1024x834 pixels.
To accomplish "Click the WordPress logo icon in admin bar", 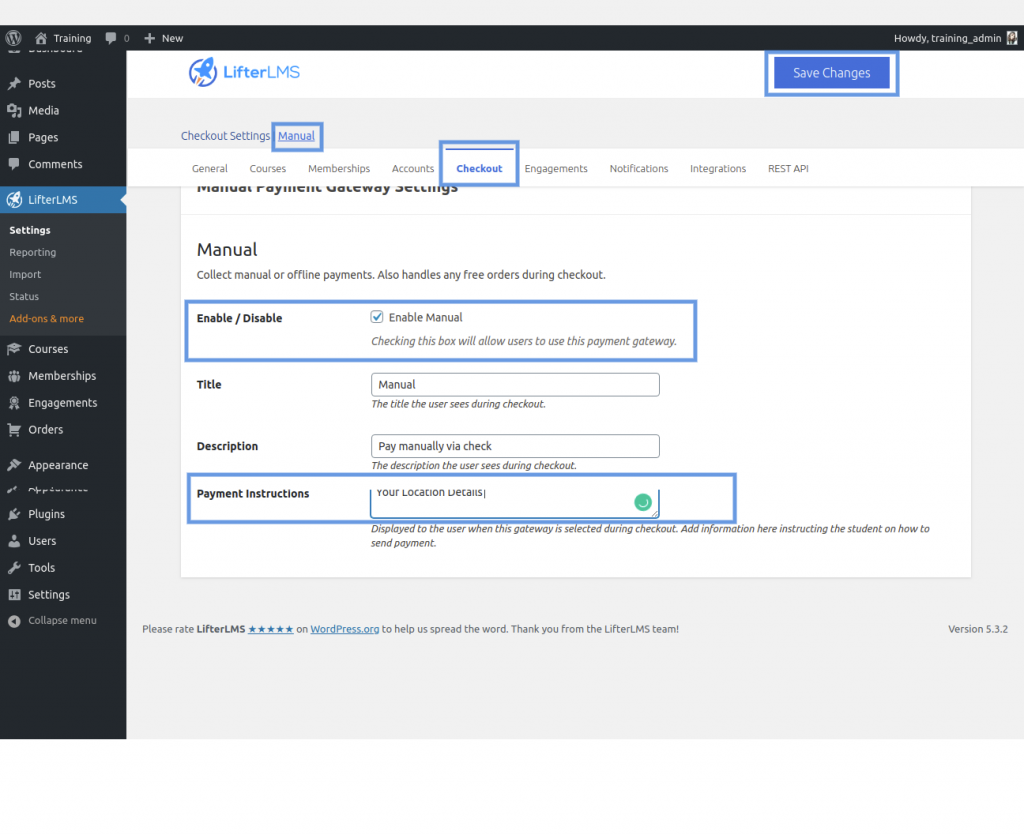I will [14, 38].
